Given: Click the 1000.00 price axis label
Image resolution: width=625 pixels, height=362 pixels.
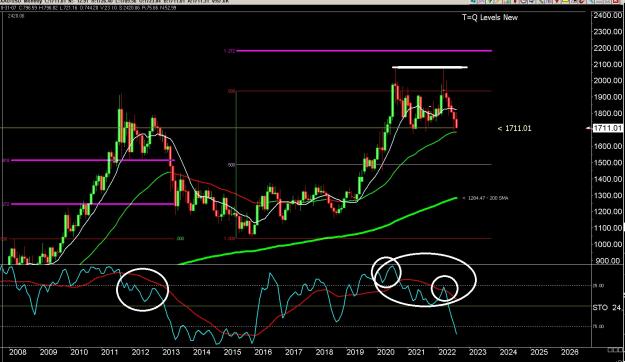Looking at the screenshot, I should pos(607,244).
